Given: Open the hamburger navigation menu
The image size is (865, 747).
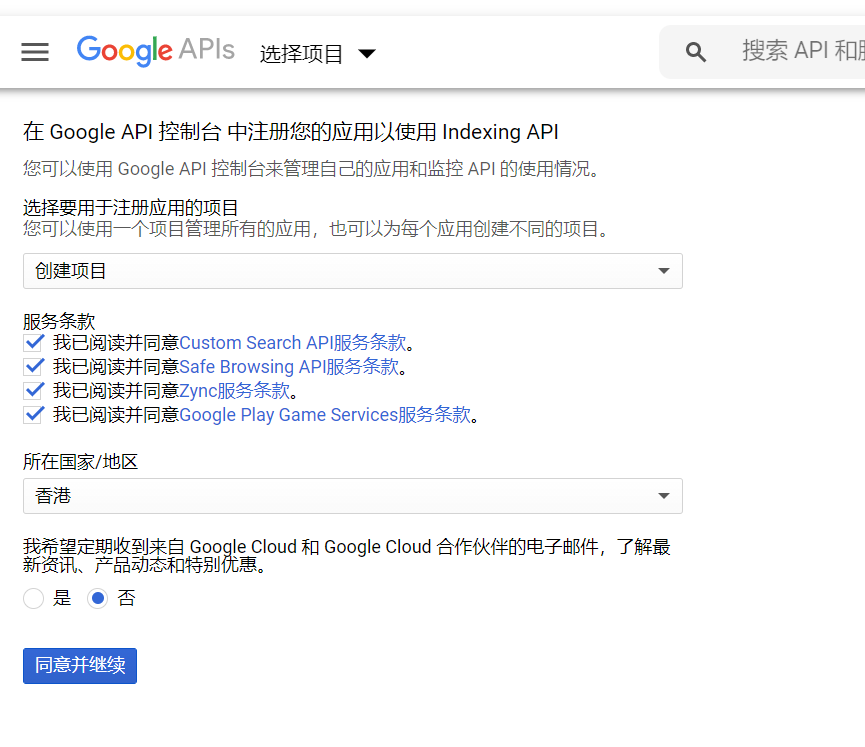Looking at the screenshot, I should point(35,52).
